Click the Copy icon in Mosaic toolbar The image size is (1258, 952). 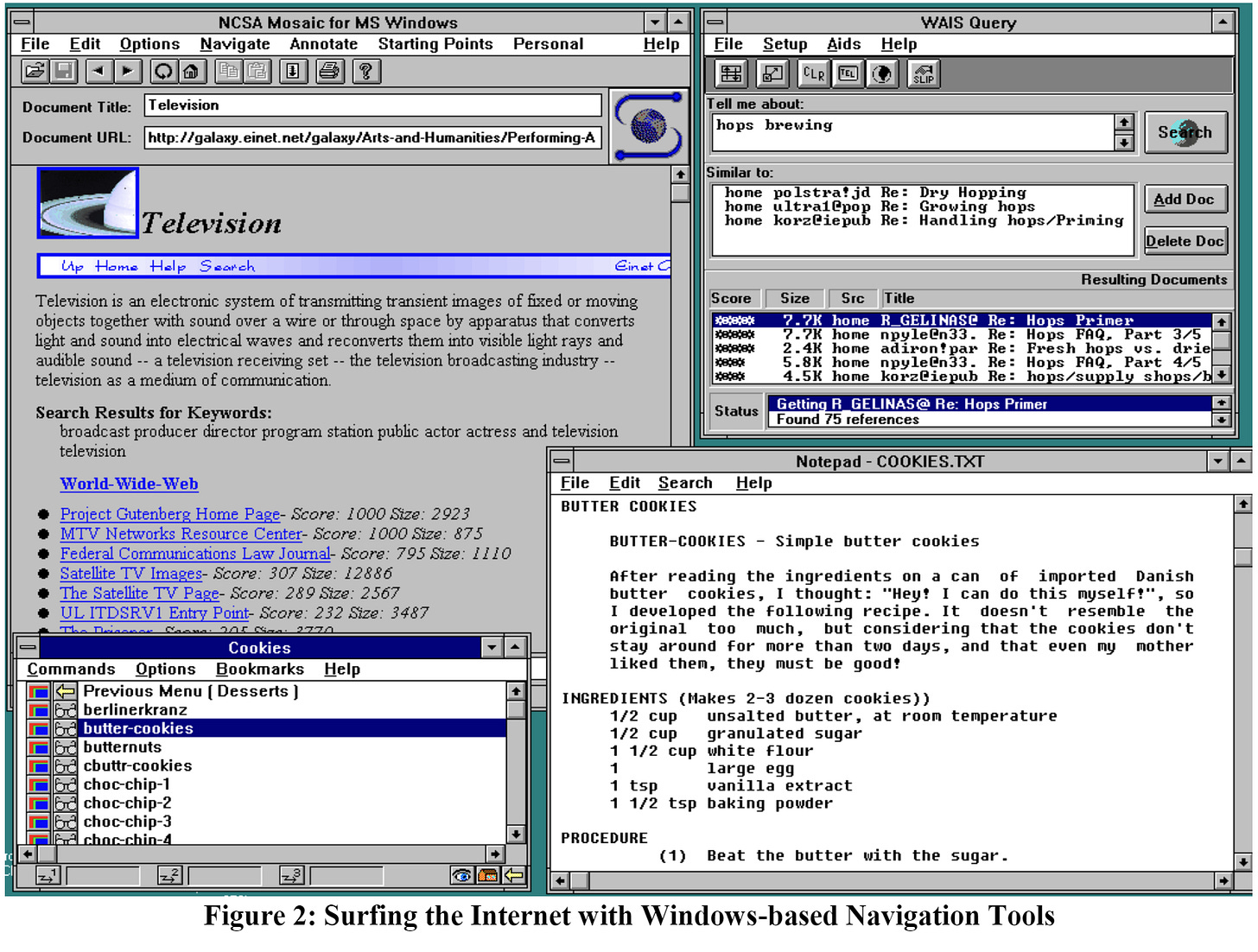[x=228, y=72]
